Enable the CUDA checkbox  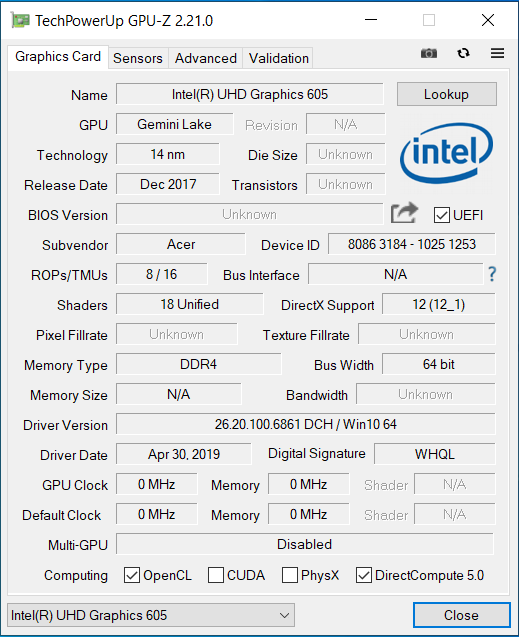pos(216,575)
